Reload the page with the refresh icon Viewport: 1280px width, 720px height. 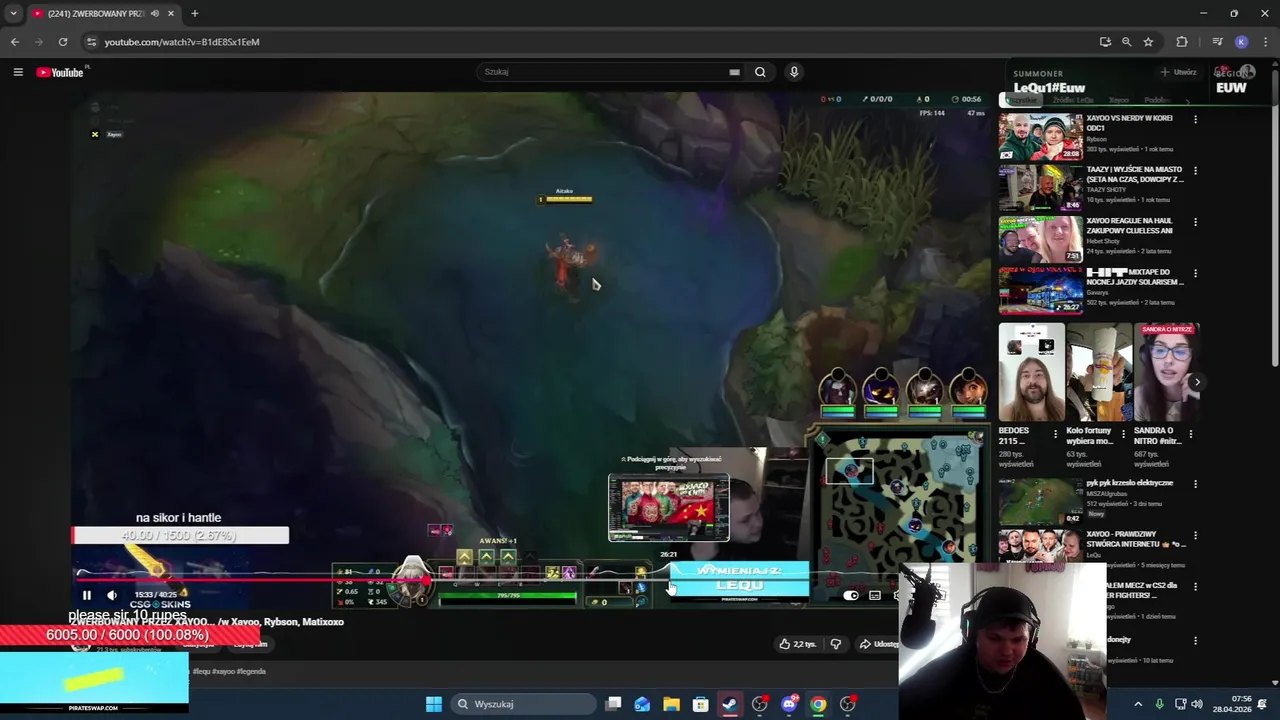[x=63, y=42]
